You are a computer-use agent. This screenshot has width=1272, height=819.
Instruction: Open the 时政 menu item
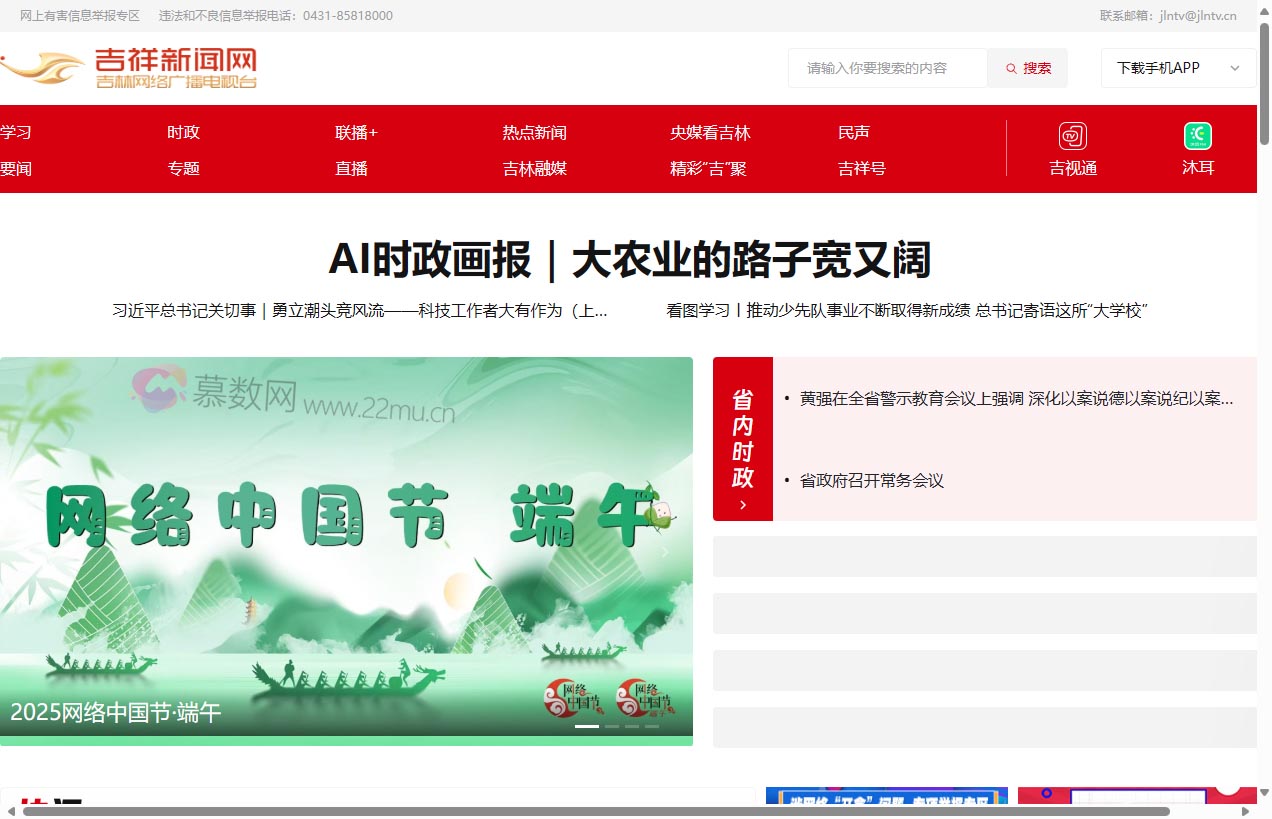point(184,131)
